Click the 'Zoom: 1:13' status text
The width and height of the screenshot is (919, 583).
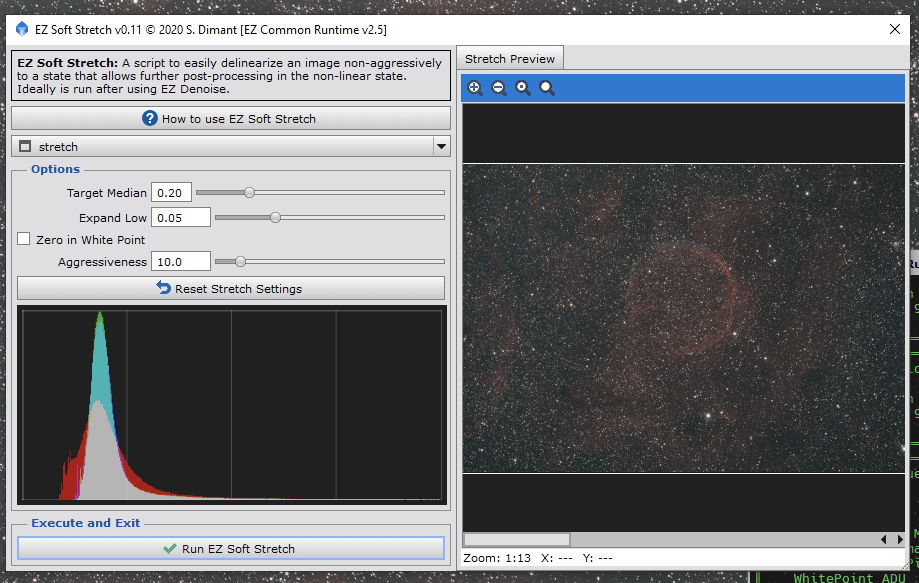coord(497,558)
